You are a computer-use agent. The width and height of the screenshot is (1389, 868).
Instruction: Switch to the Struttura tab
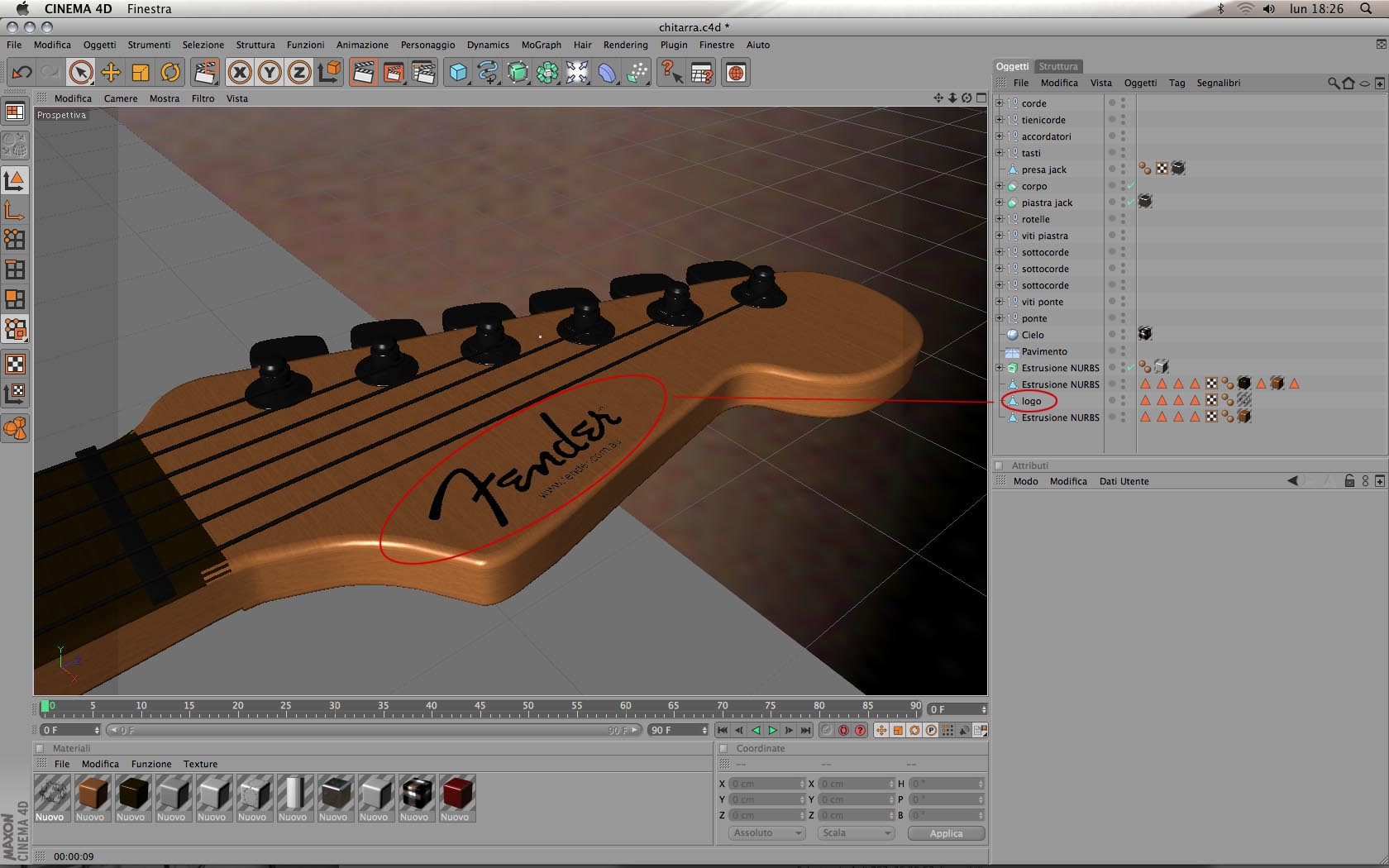pyautogui.click(x=1058, y=66)
